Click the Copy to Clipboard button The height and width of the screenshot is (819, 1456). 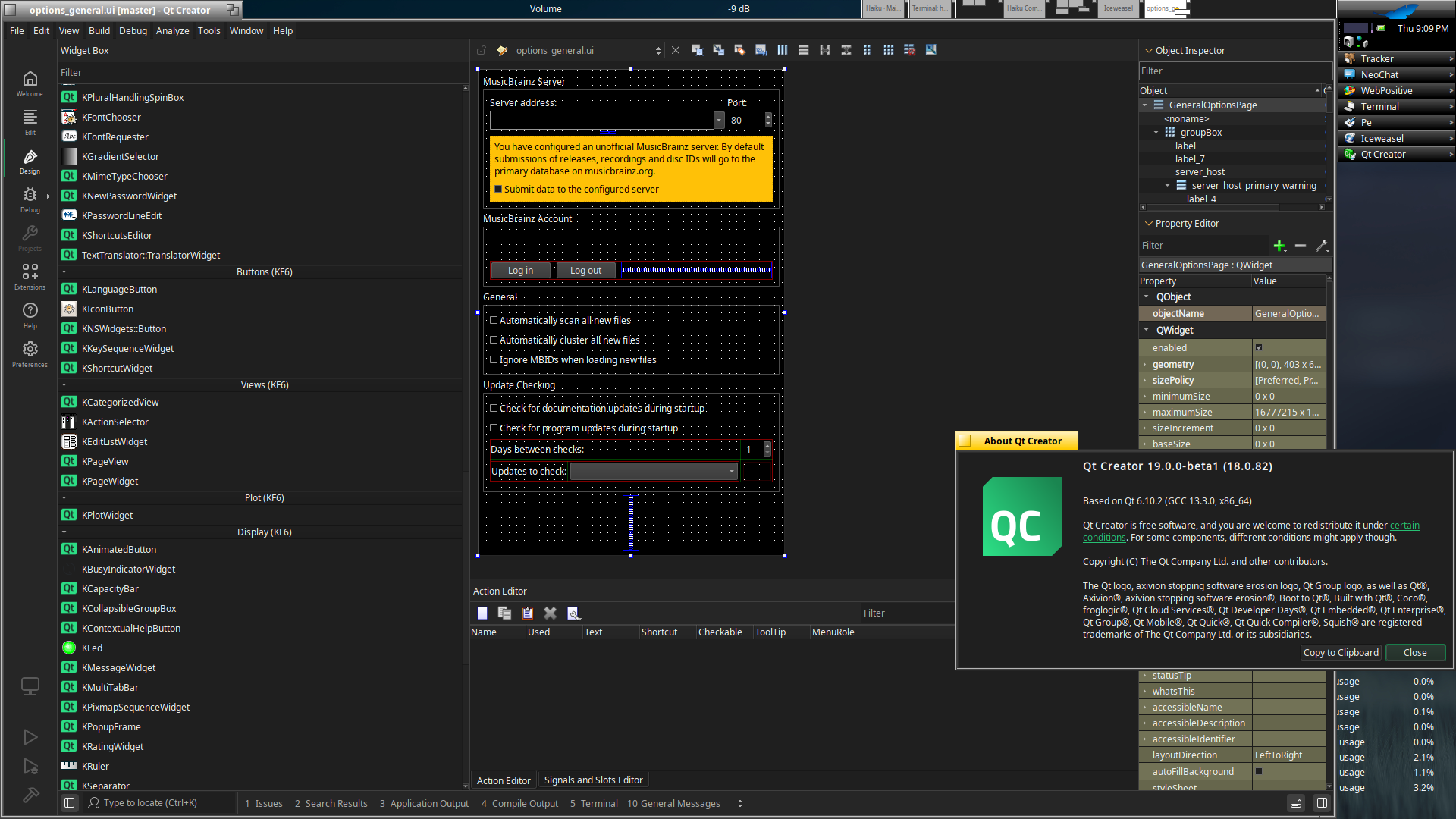point(1341,653)
